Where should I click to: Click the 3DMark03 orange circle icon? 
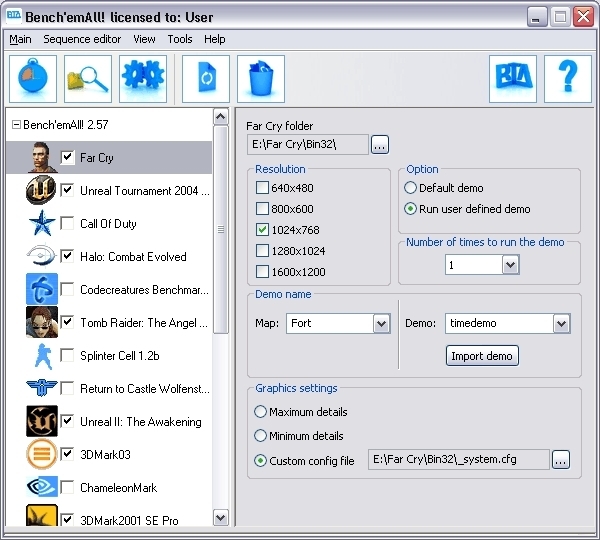point(42,454)
